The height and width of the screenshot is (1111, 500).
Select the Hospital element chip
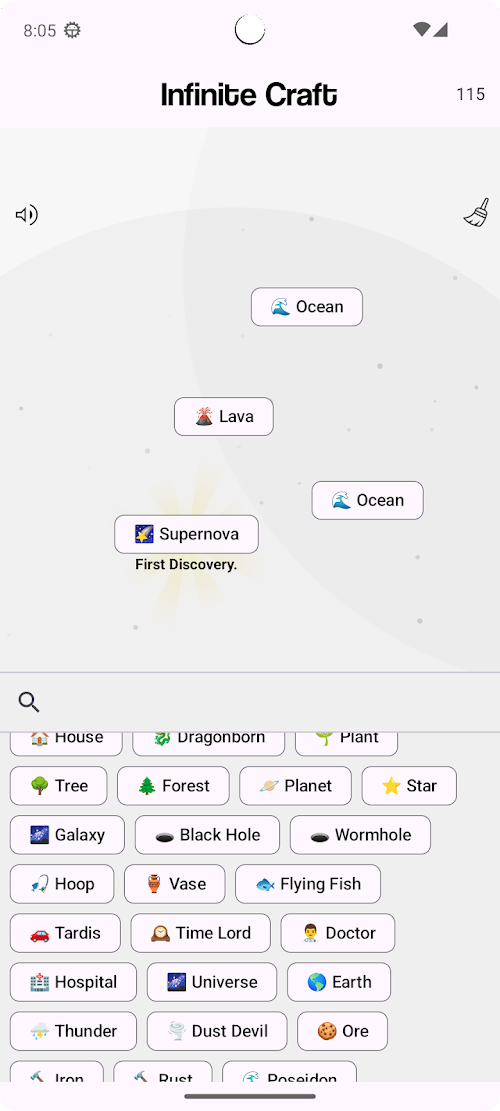[74, 982]
